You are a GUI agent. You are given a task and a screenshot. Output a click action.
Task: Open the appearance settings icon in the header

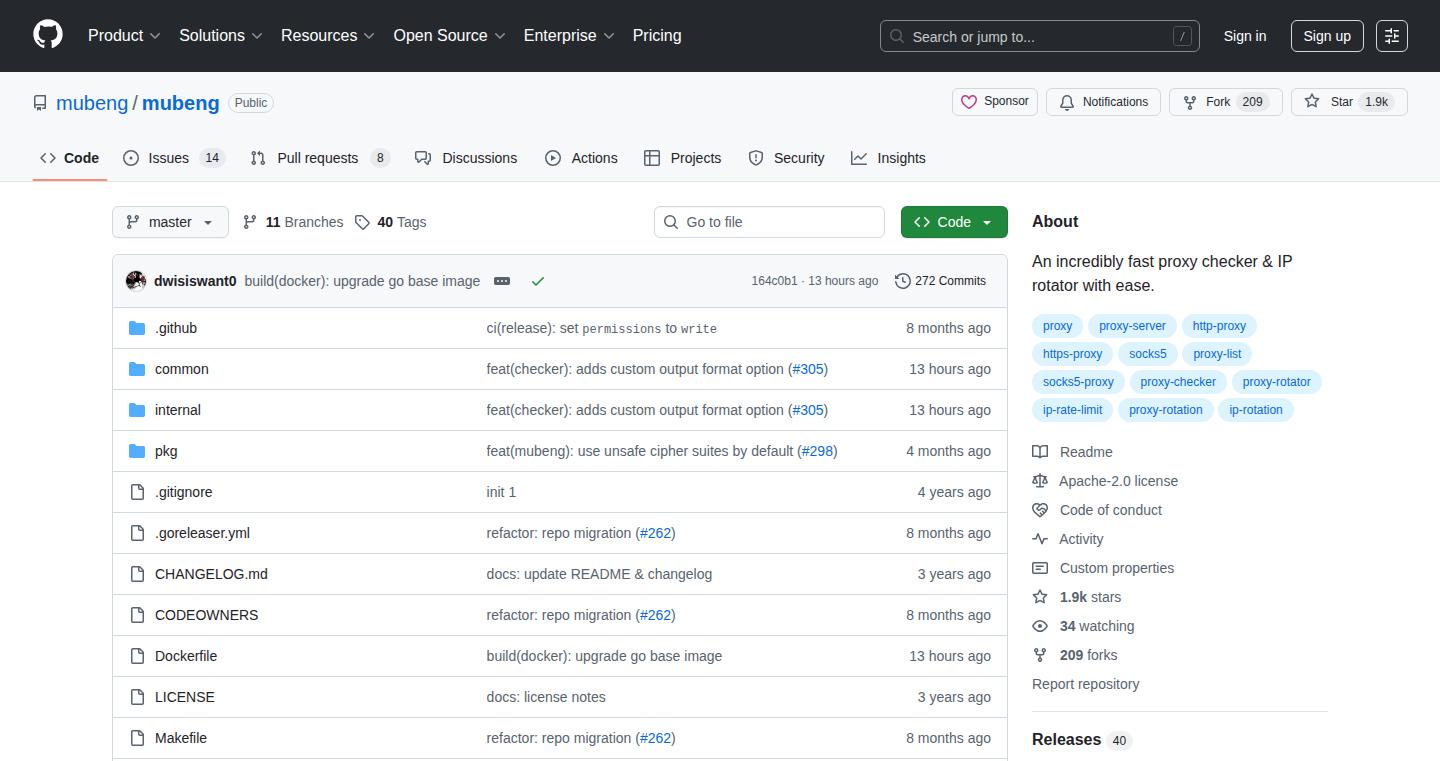pyautogui.click(x=1392, y=36)
